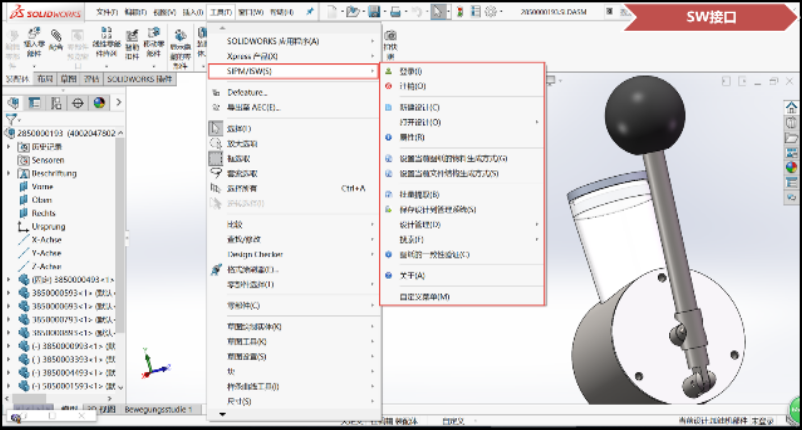
Task: Open the DimXpertManager crosshair tab icon
Action: [78, 103]
